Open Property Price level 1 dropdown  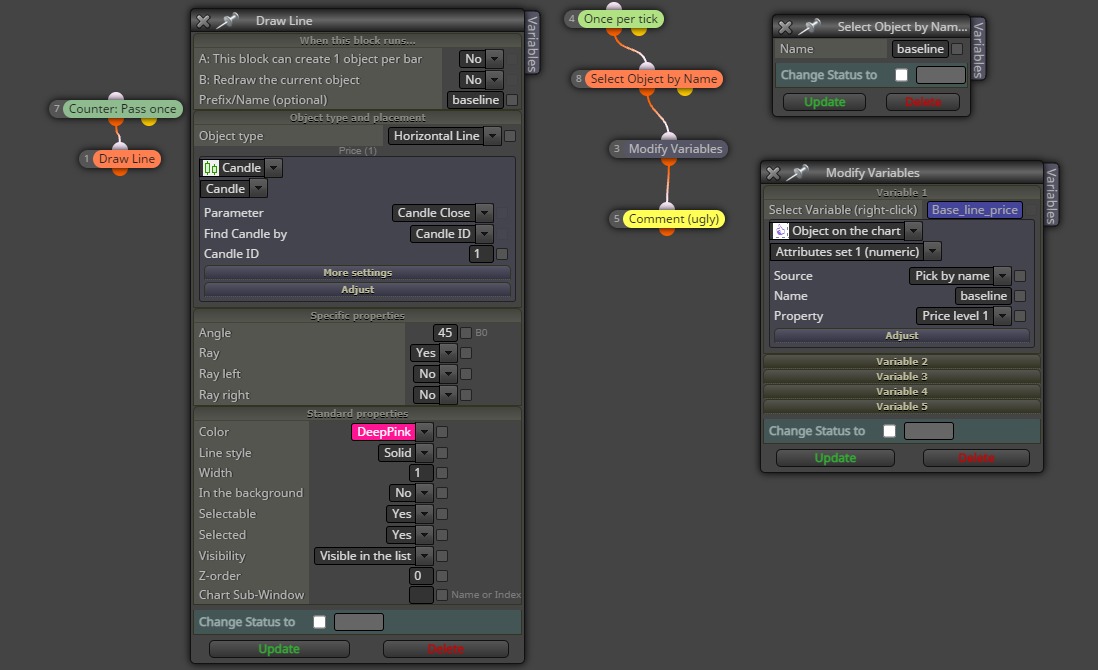point(964,316)
